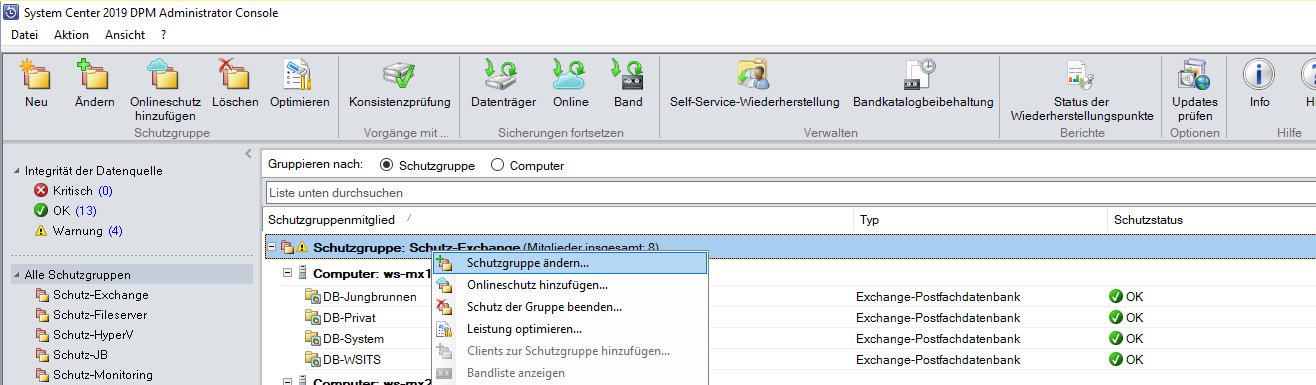Click the DB-WSITS database icon
This screenshot has width=1316, height=385.
click(x=312, y=359)
